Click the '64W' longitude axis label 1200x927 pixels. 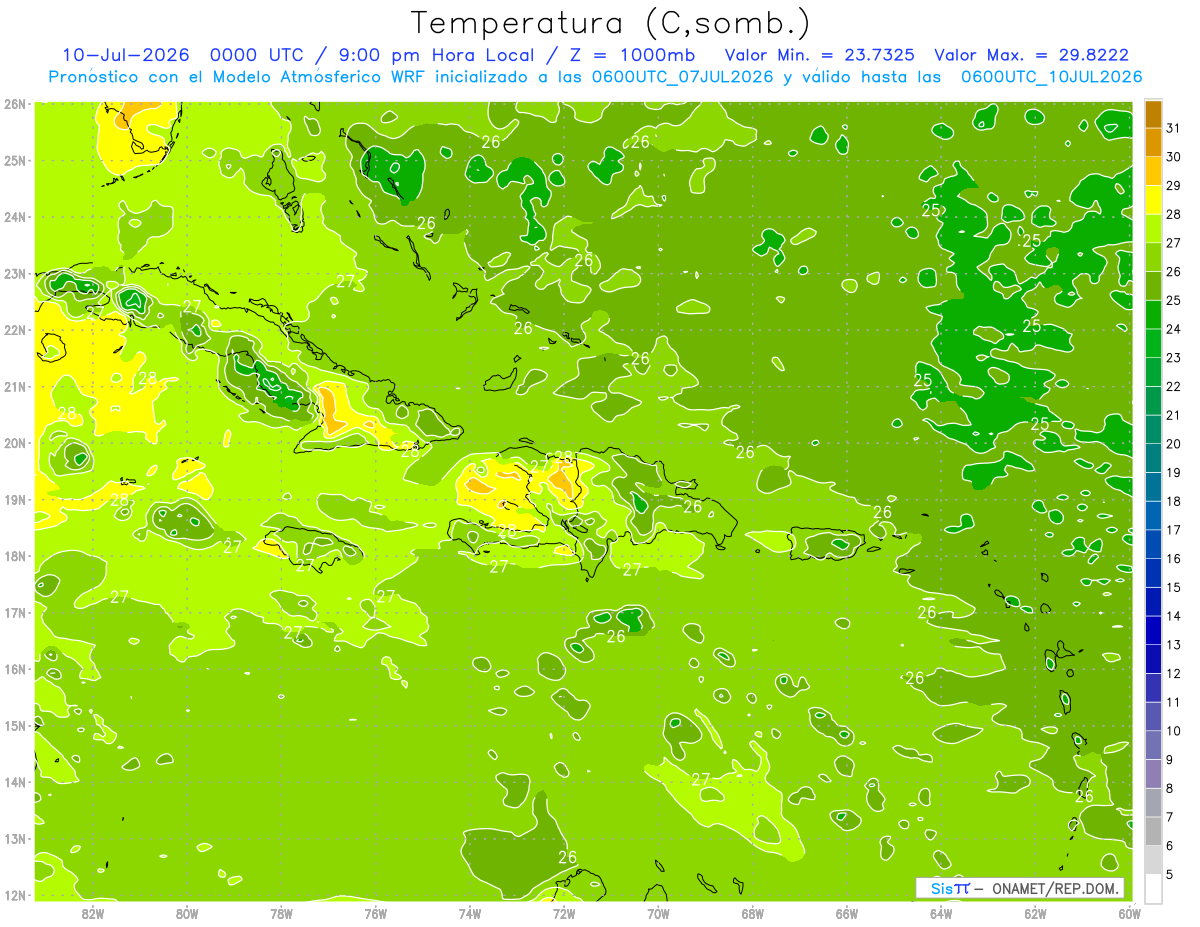tap(941, 913)
